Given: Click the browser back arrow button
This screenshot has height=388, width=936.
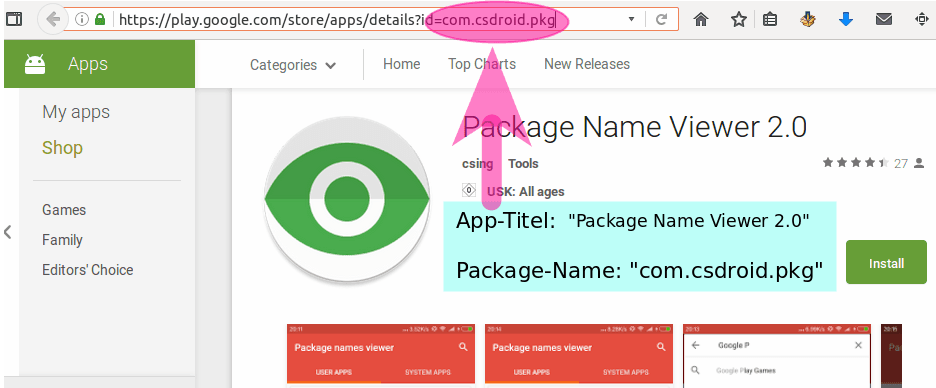Looking at the screenshot, I should click(53, 20).
